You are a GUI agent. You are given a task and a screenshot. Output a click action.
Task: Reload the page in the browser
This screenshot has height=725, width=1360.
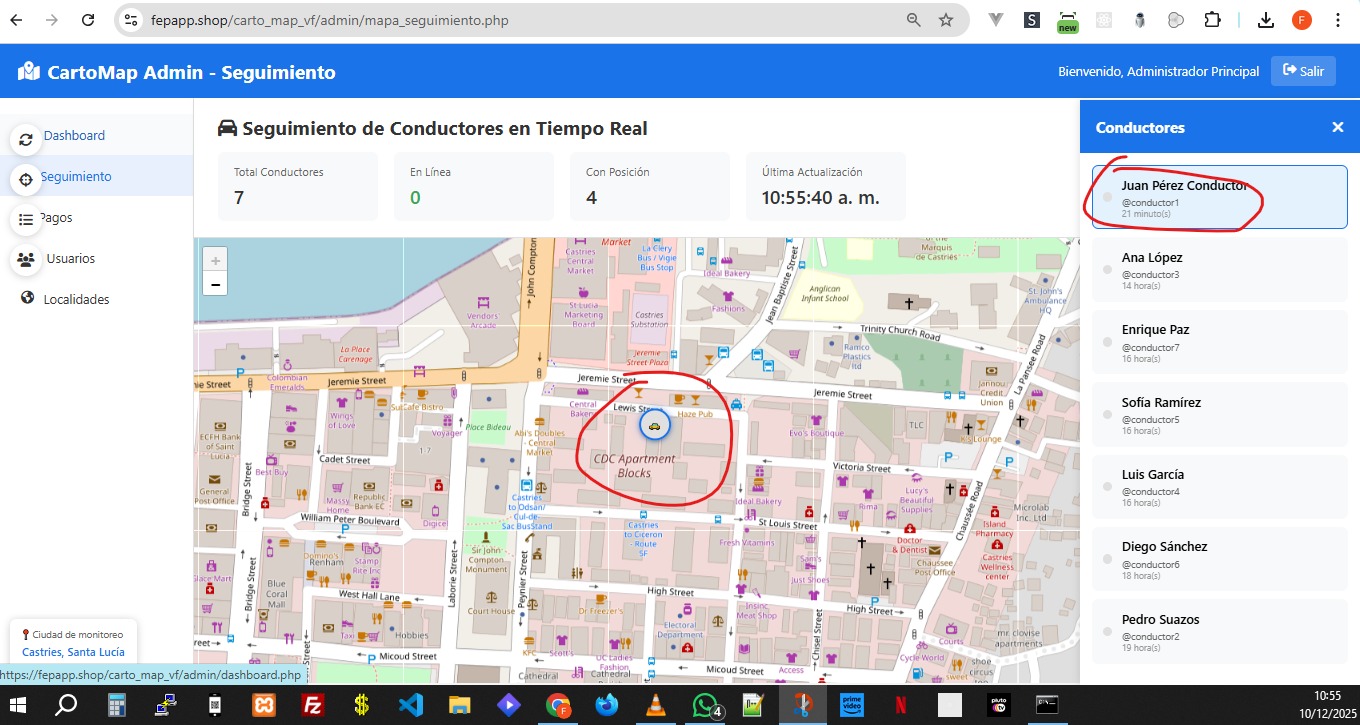coord(88,20)
